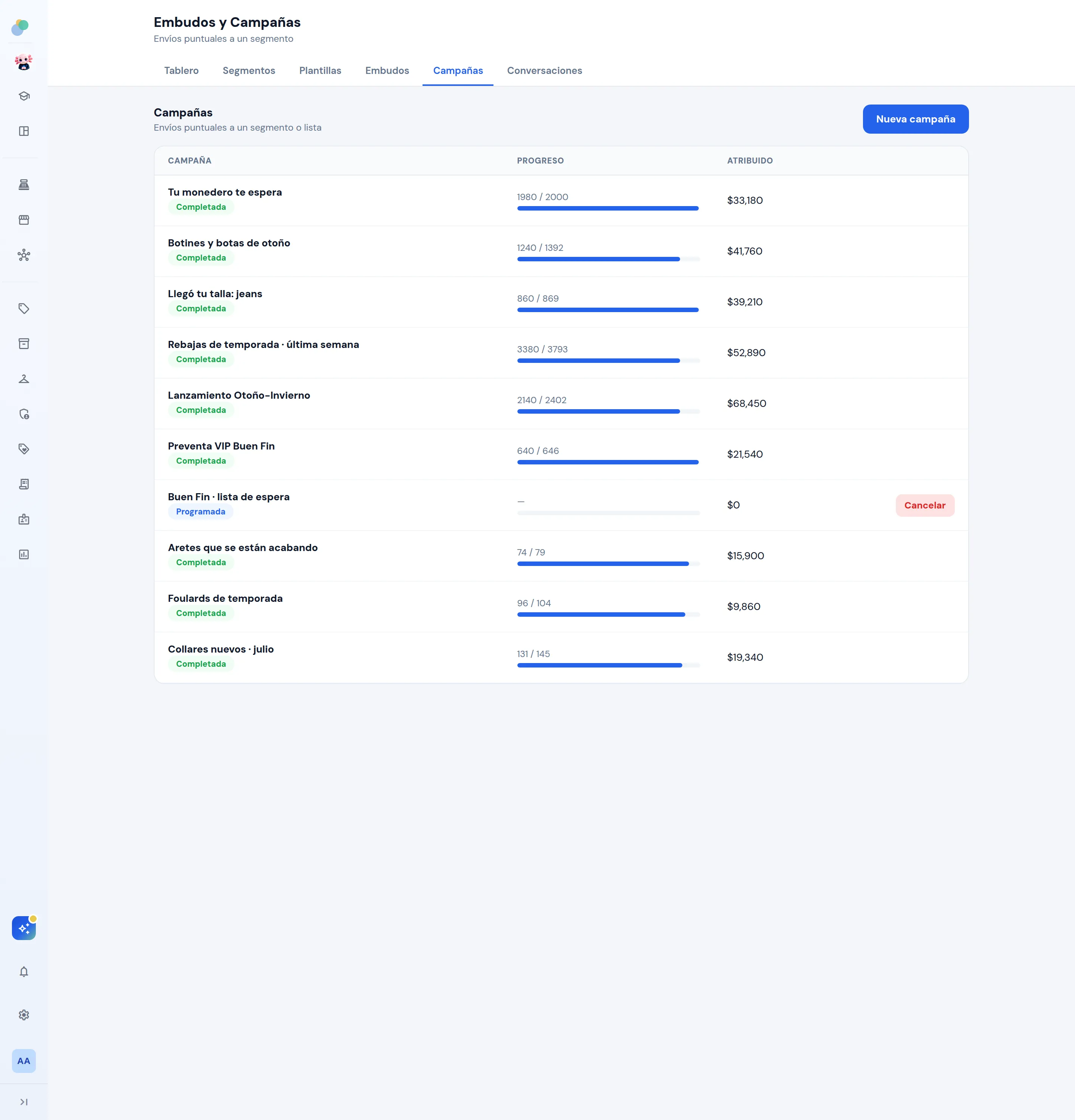Open the receipt scroll icon

(24, 485)
